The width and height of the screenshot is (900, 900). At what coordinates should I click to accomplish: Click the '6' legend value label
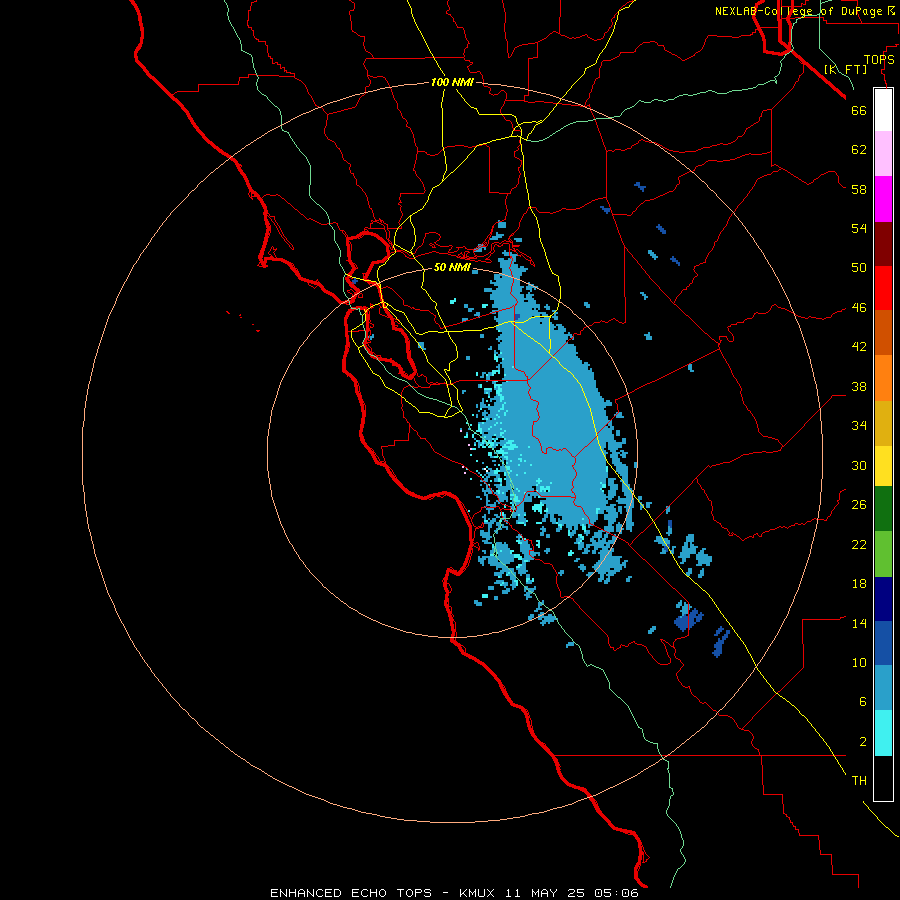(863, 702)
